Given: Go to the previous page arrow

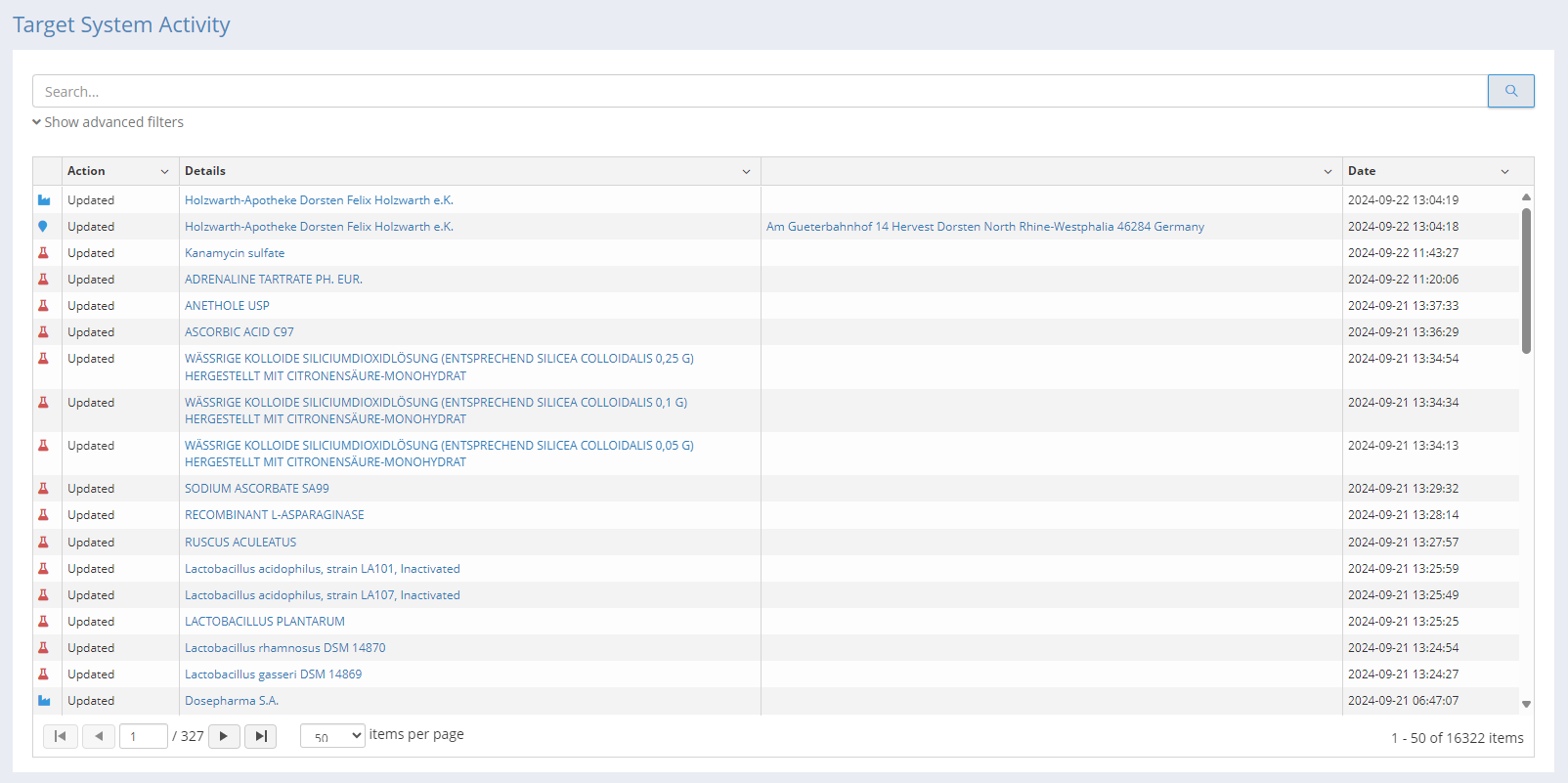Looking at the screenshot, I should click(99, 736).
